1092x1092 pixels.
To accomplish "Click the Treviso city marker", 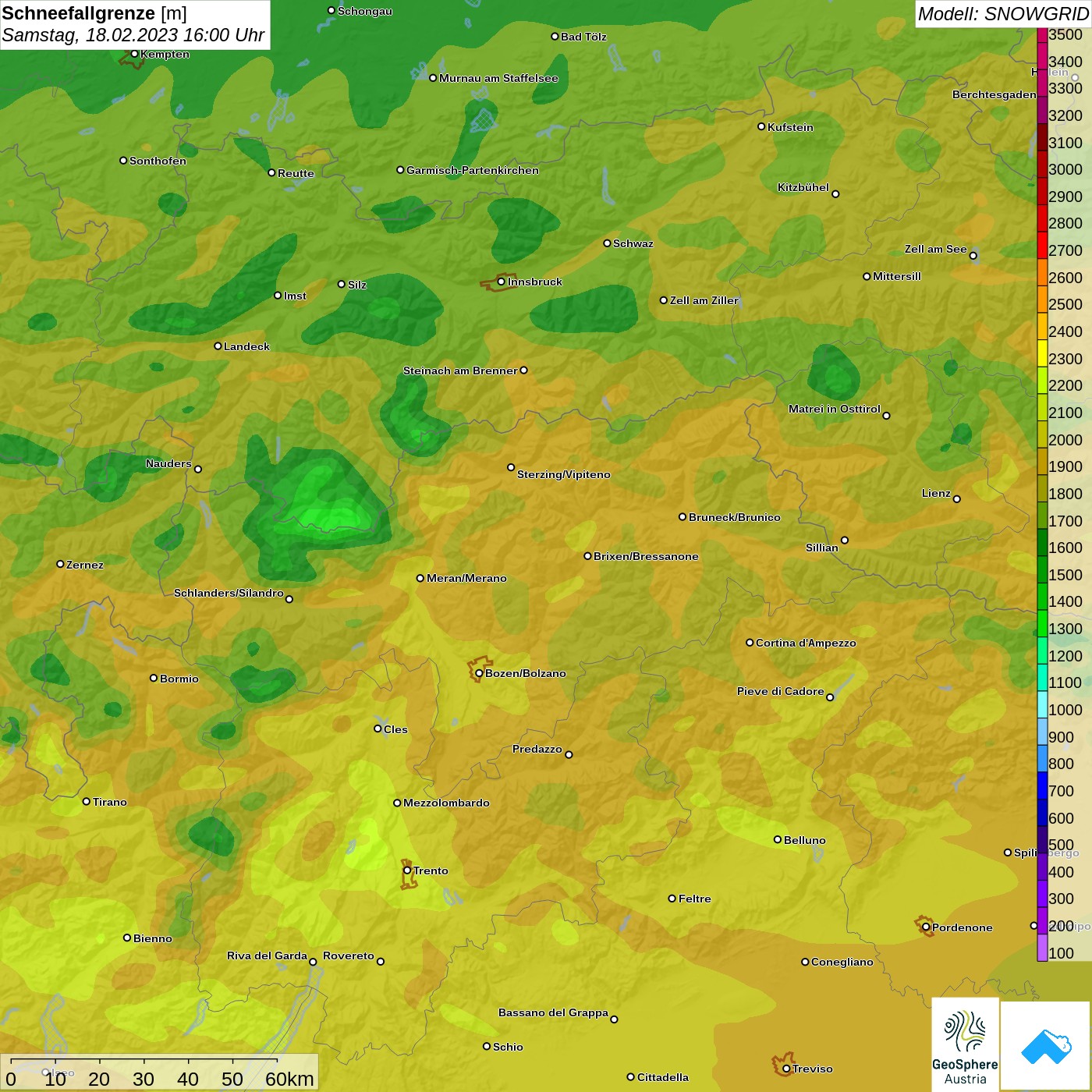I will point(786,1069).
